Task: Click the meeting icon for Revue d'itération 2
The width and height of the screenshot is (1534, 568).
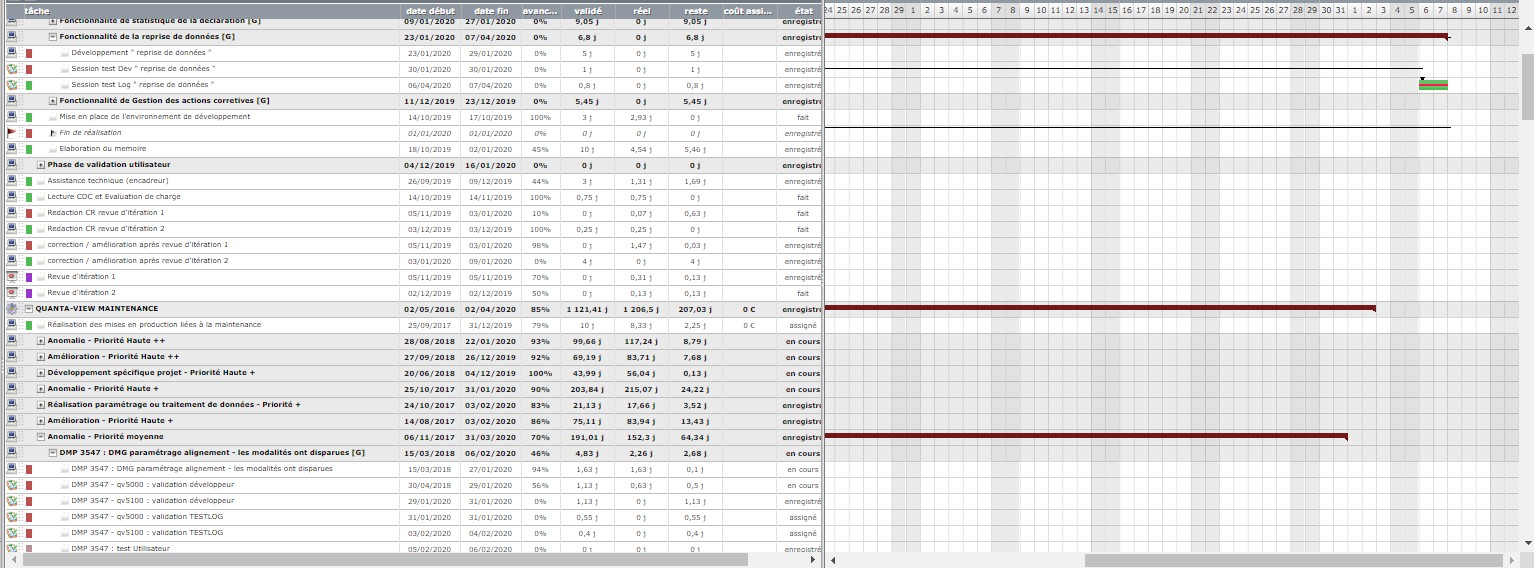Action: coord(12,293)
